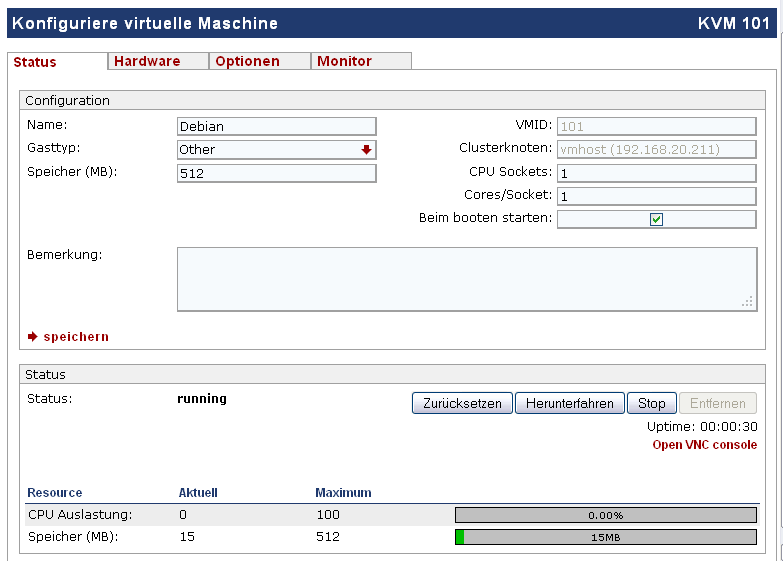783x561 pixels.
Task: Click the Cores/Socket input field
Action: pyautogui.click(x=657, y=196)
